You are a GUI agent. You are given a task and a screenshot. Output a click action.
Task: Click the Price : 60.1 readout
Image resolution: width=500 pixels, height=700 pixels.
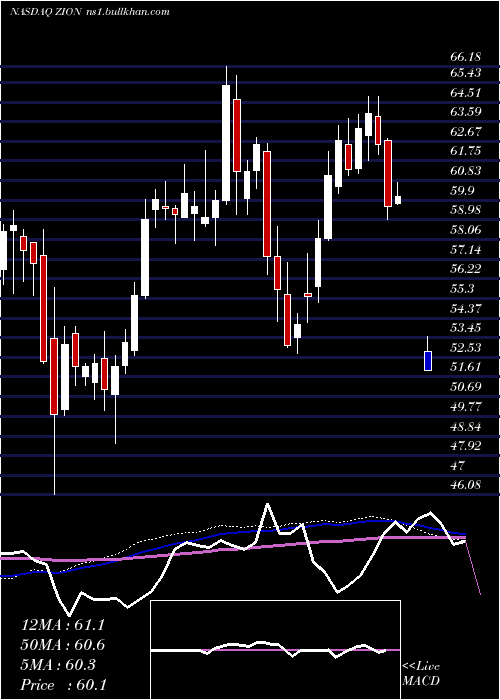pos(63,684)
